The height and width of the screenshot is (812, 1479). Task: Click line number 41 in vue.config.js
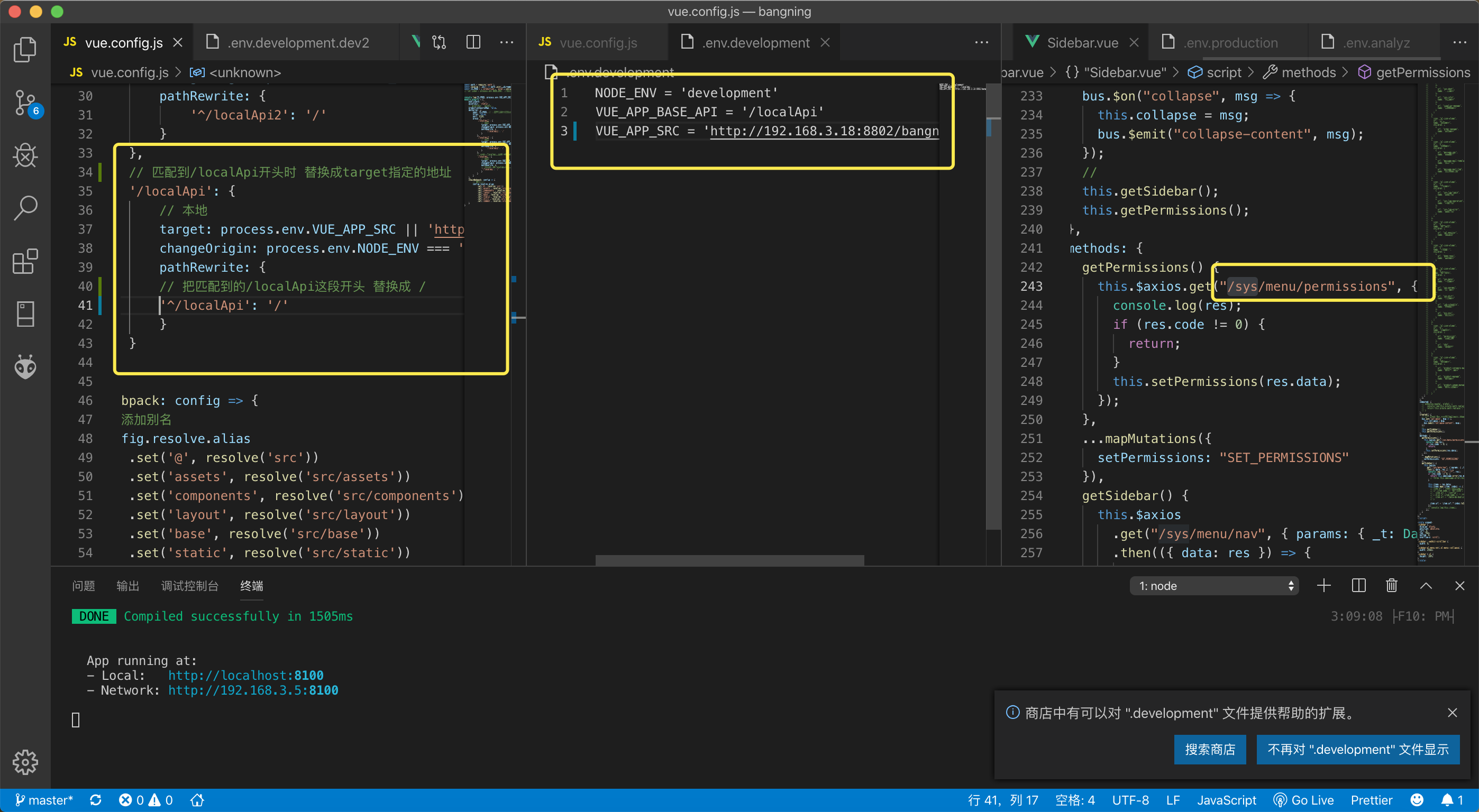(x=85, y=305)
